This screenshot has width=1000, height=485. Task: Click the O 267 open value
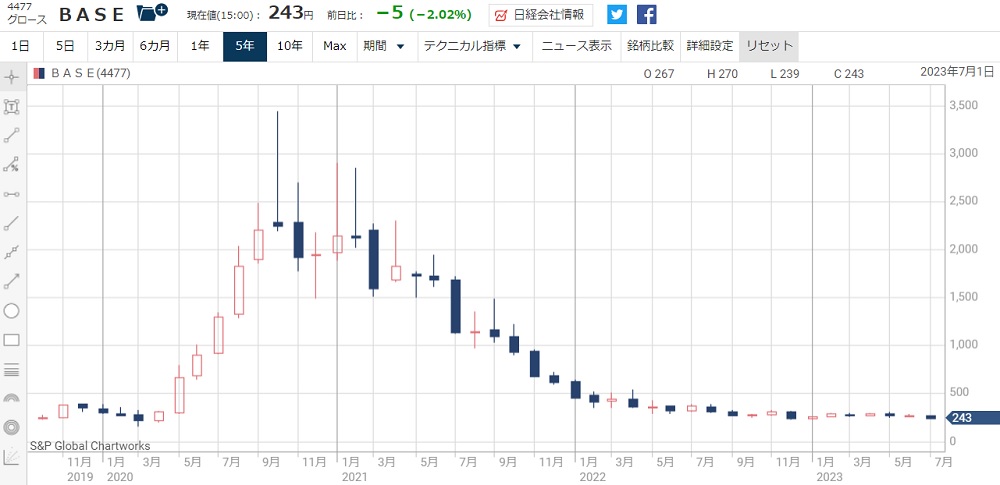point(659,74)
